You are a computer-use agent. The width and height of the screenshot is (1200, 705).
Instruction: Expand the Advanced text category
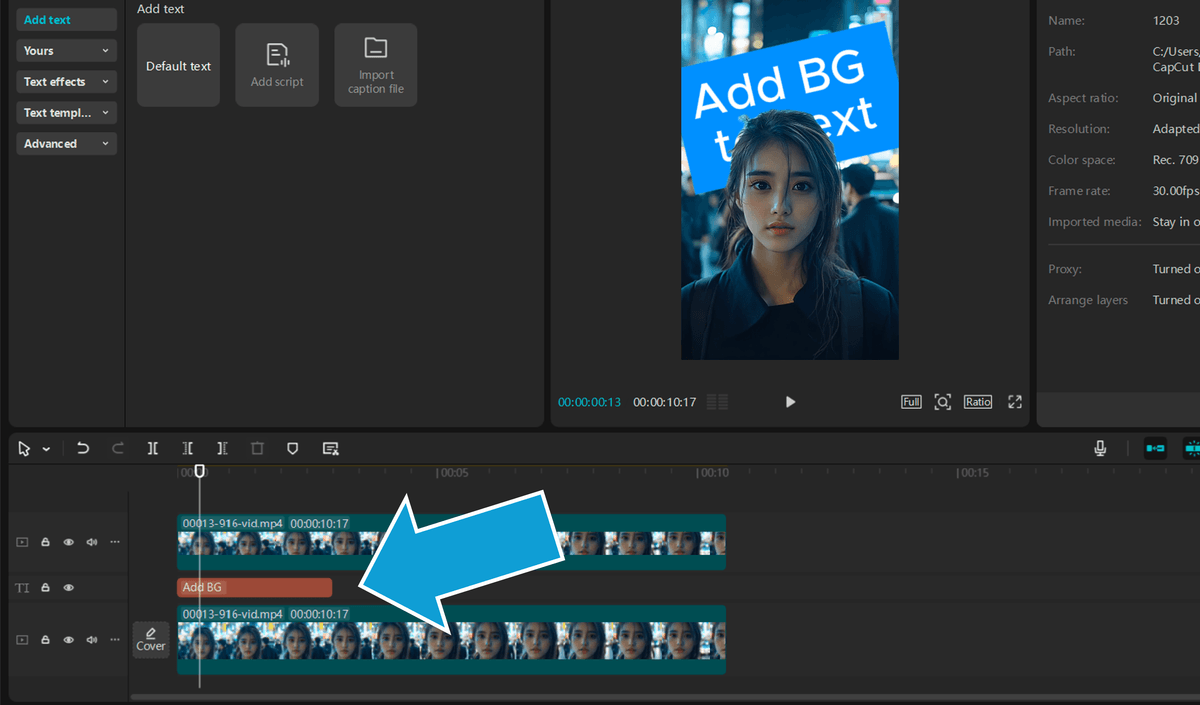point(66,144)
